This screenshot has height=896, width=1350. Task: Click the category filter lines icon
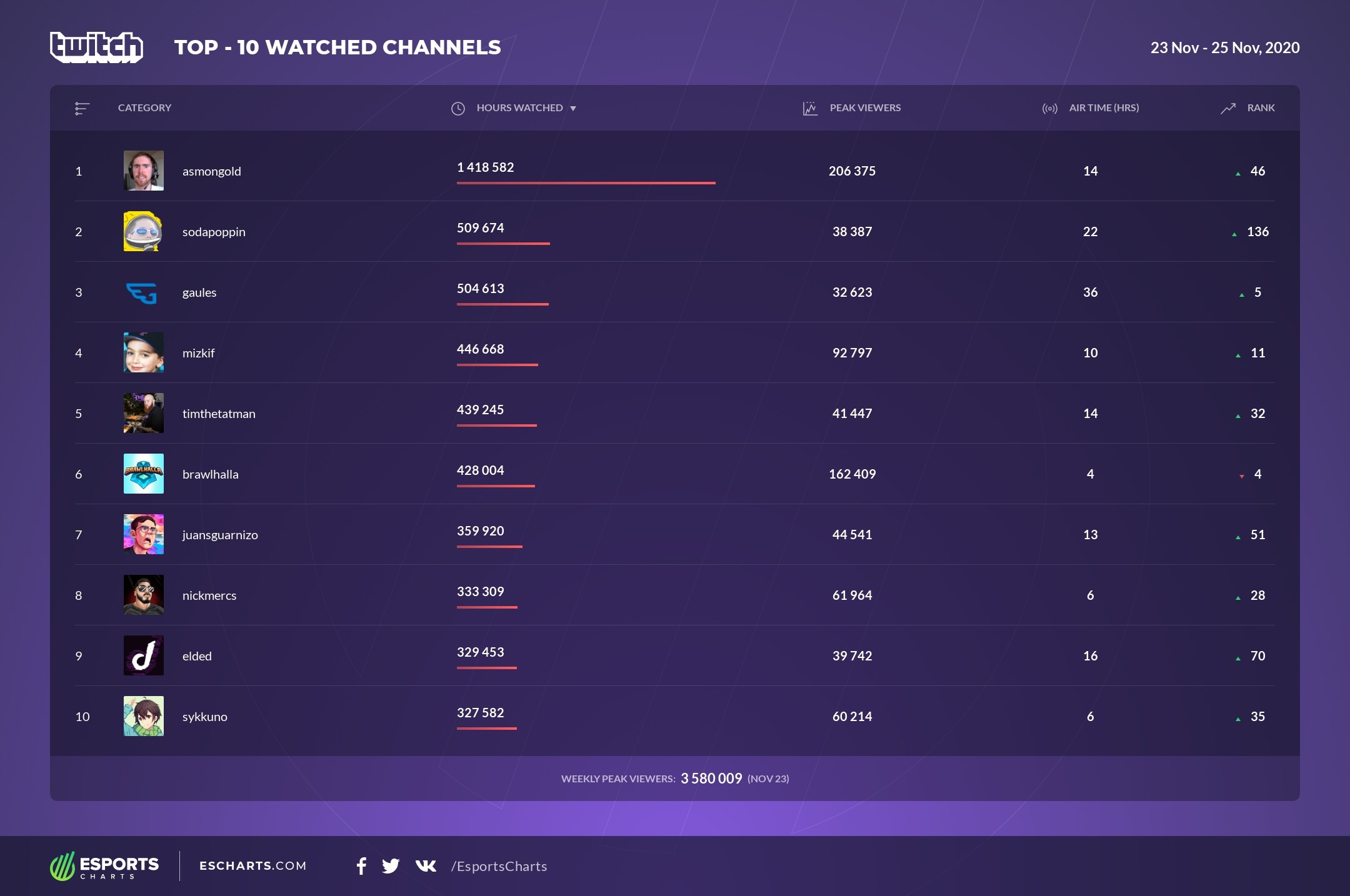tap(82, 108)
